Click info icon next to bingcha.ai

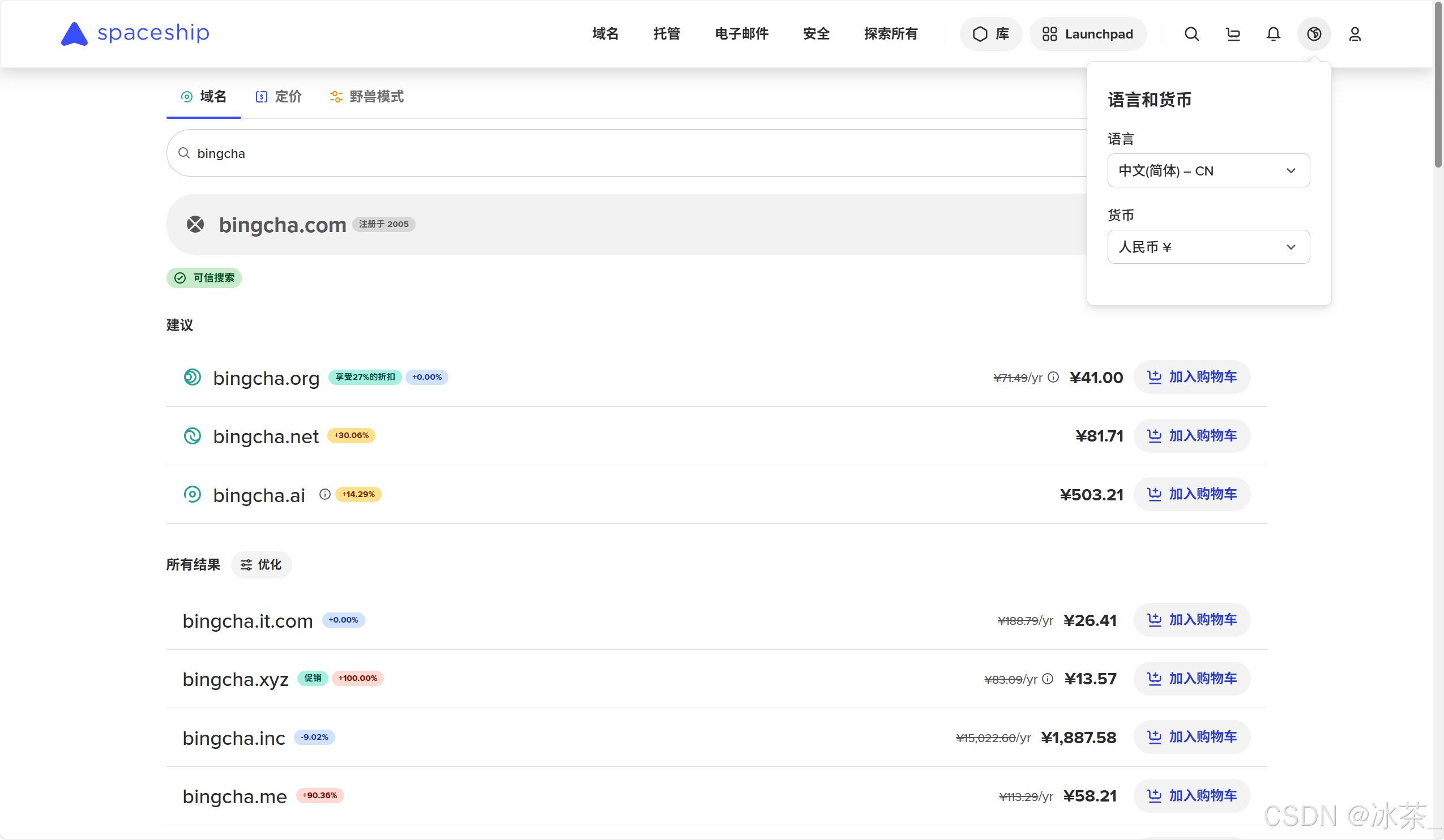(325, 494)
